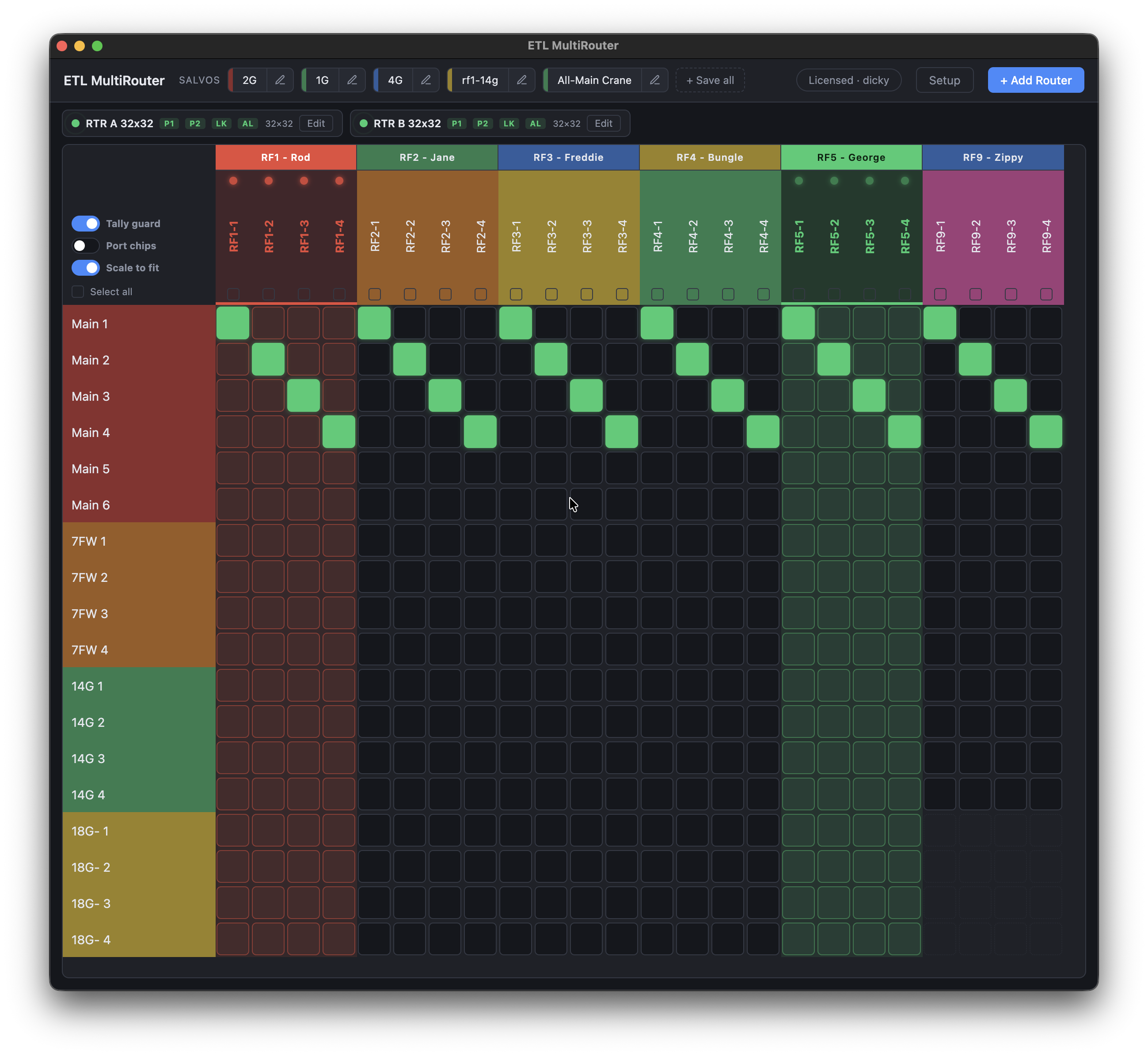Click the P2 badge on RTR A
Image resolution: width=1148 pixels, height=1056 pixels.
click(x=195, y=123)
